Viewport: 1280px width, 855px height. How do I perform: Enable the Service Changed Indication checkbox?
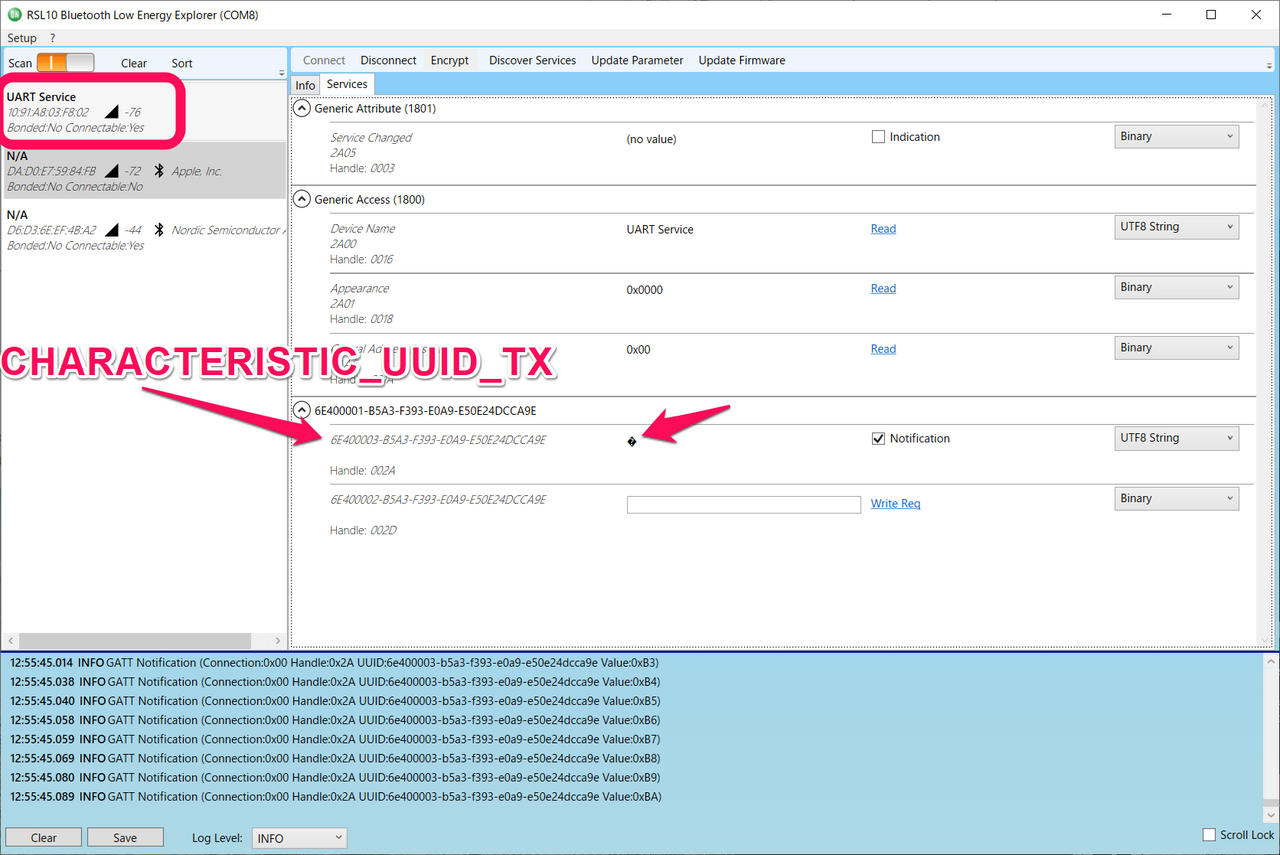click(x=878, y=137)
